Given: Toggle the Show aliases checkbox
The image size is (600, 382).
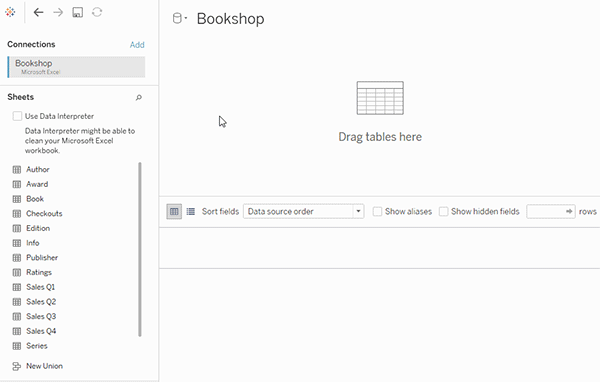Looking at the screenshot, I should 377,211.
